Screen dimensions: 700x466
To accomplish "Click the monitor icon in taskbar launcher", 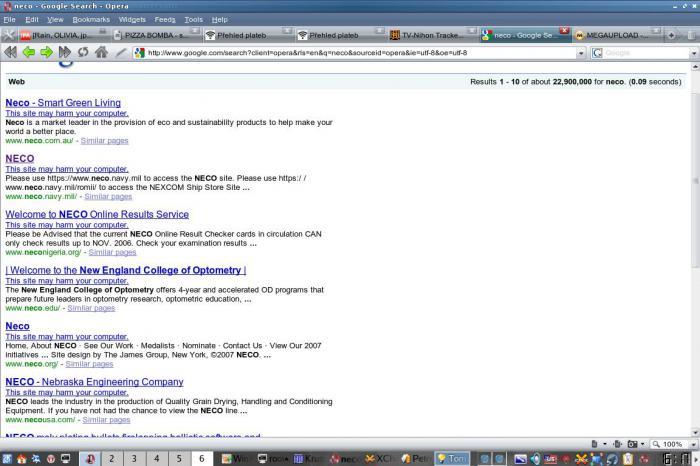I will click(x=66, y=458).
